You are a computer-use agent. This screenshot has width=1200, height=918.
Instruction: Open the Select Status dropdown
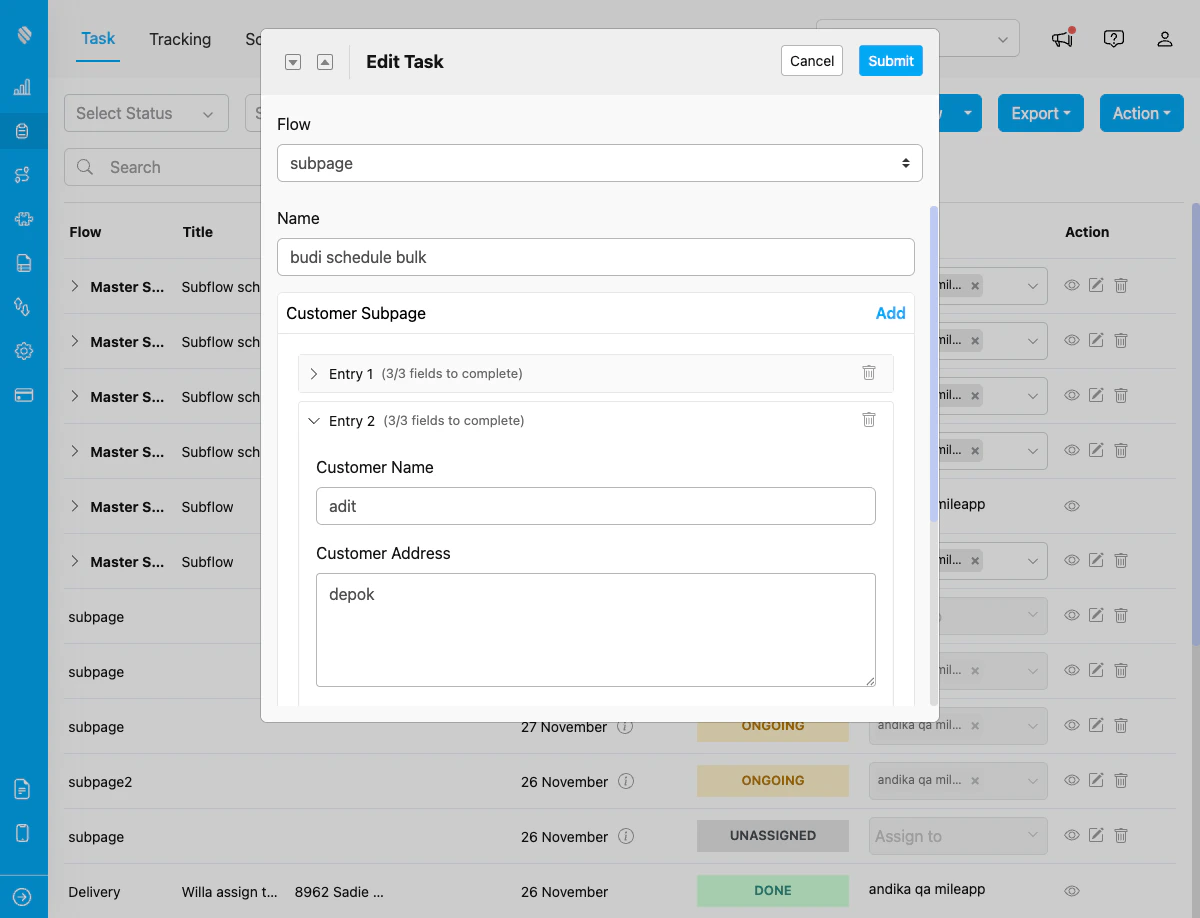coord(145,113)
